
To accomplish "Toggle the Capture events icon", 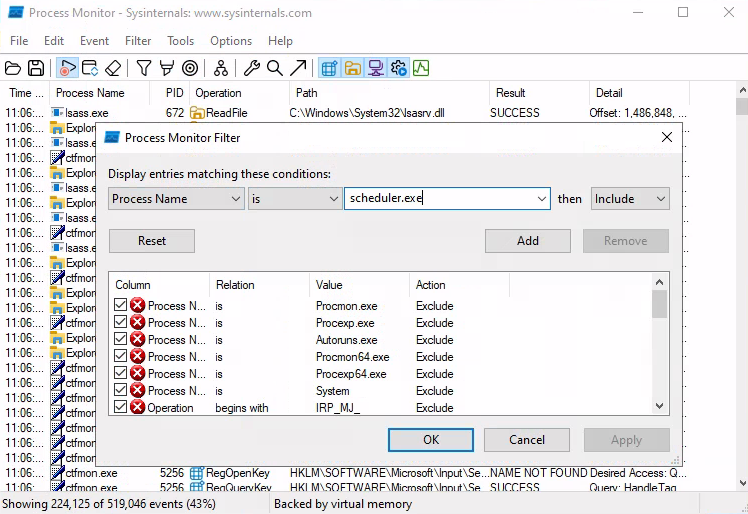I will [67, 68].
